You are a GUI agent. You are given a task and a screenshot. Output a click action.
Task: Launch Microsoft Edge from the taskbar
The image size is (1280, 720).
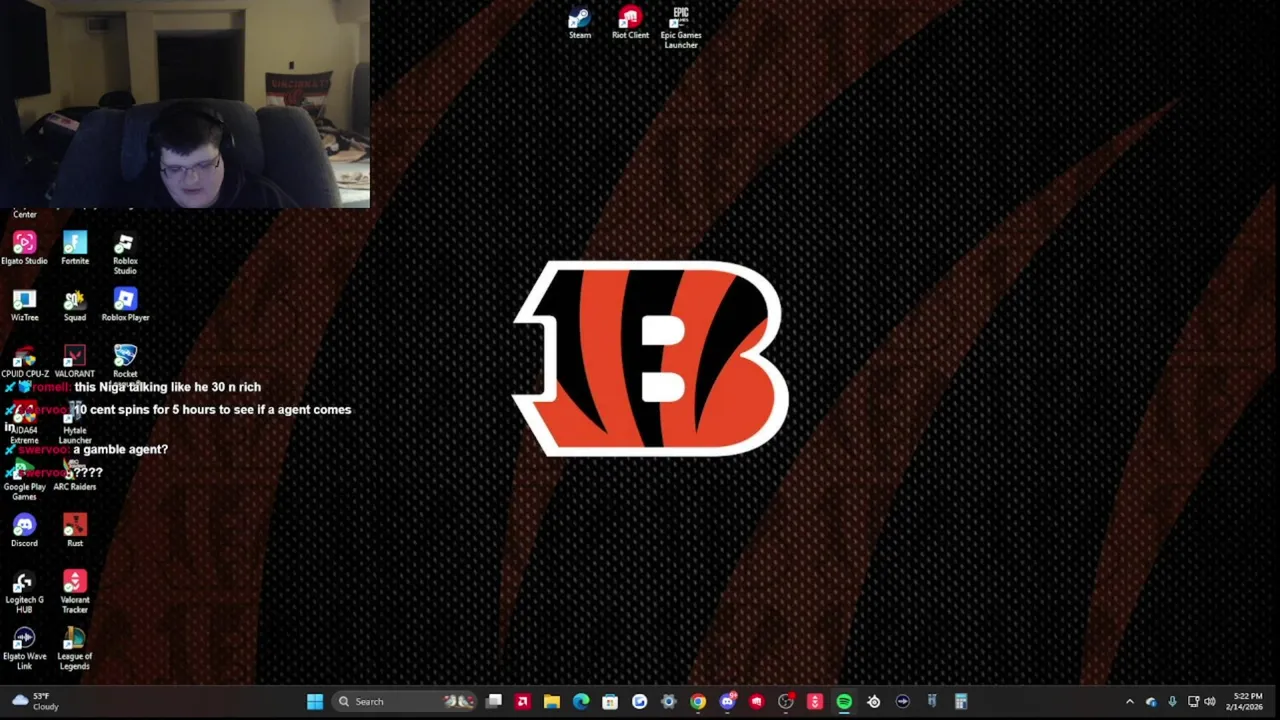pos(581,702)
